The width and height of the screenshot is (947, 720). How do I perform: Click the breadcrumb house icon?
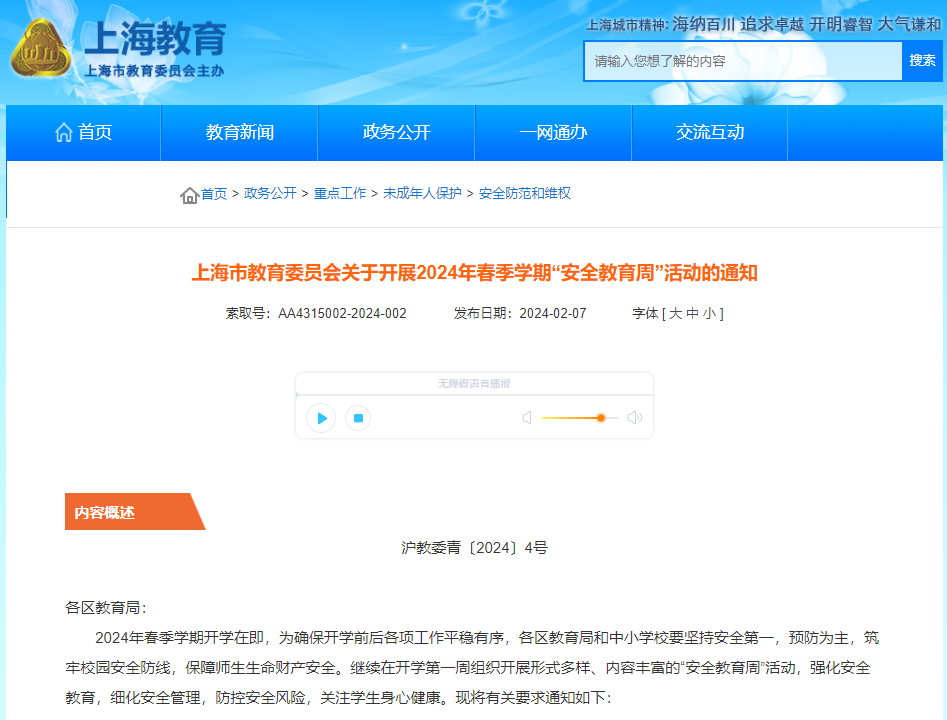coord(190,195)
